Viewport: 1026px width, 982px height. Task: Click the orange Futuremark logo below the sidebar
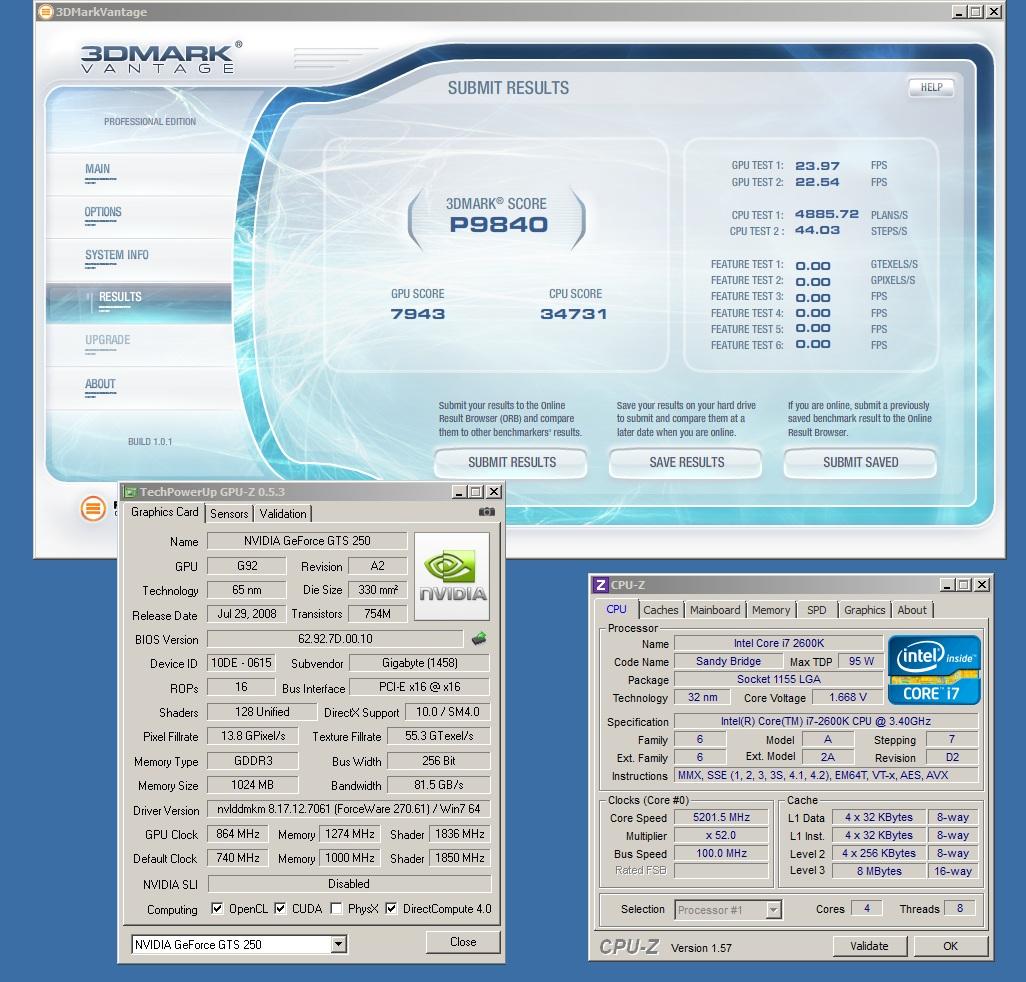[x=93, y=508]
